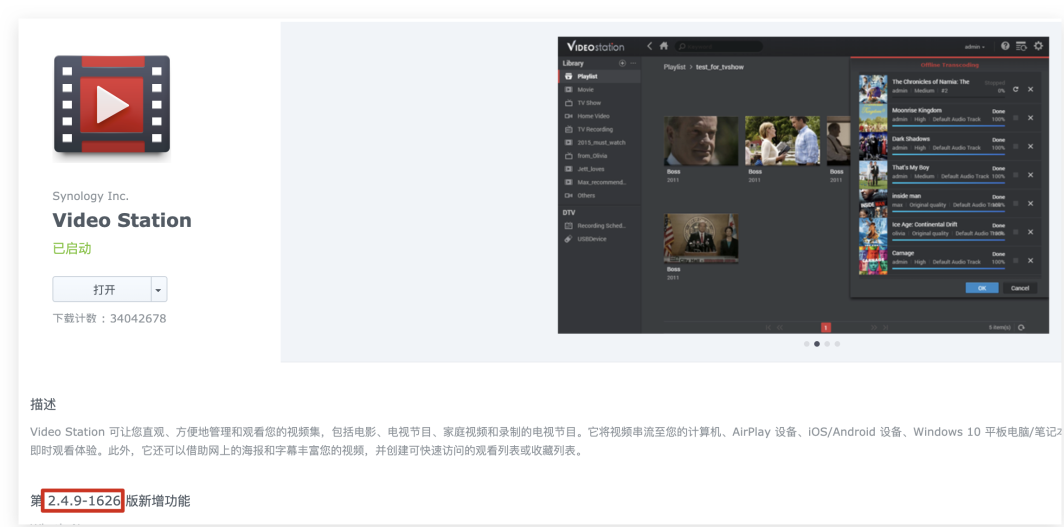The width and height of the screenshot is (1064, 527).
Task: Click the Moonrise Kingdom poster thumbnail
Action: pyautogui.click(x=873, y=117)
